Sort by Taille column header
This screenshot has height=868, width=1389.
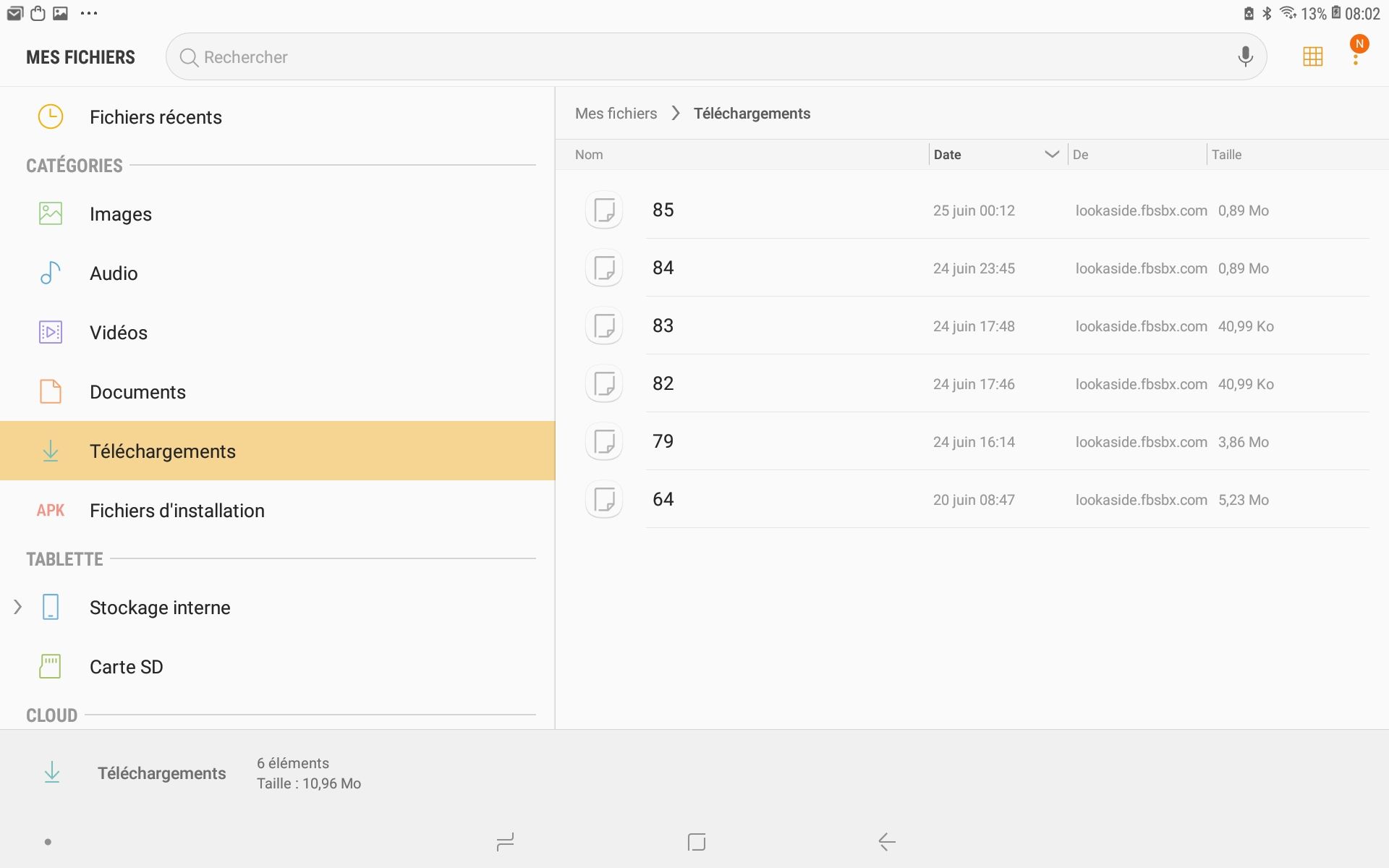point(1226,154)
